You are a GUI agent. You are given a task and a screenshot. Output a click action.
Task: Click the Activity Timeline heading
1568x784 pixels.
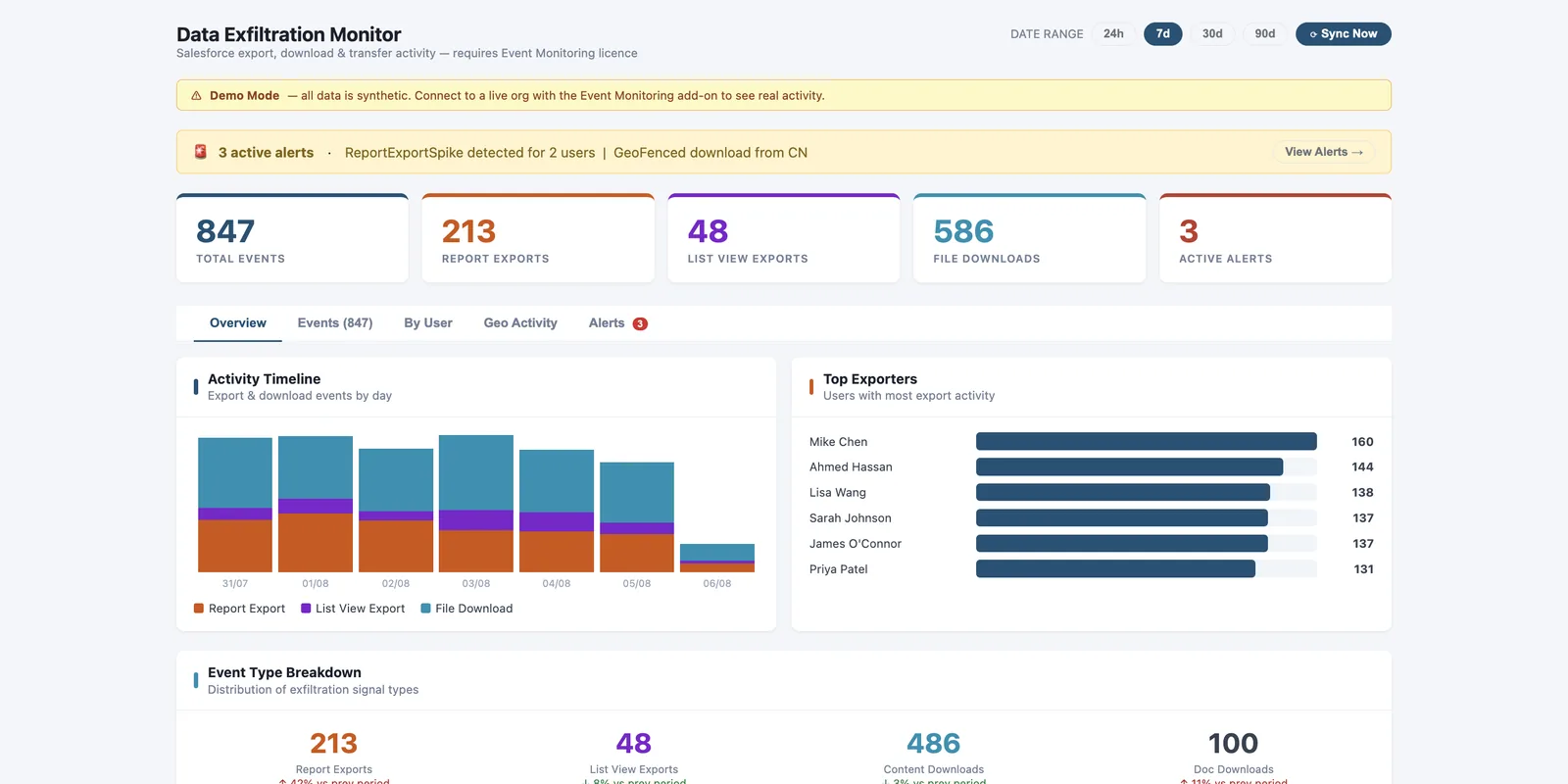click(x=264, y=379)
